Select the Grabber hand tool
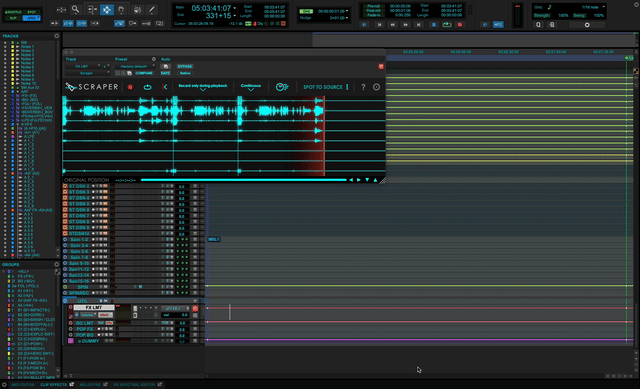Screen dimensions: 640x389 pos(121,9)
